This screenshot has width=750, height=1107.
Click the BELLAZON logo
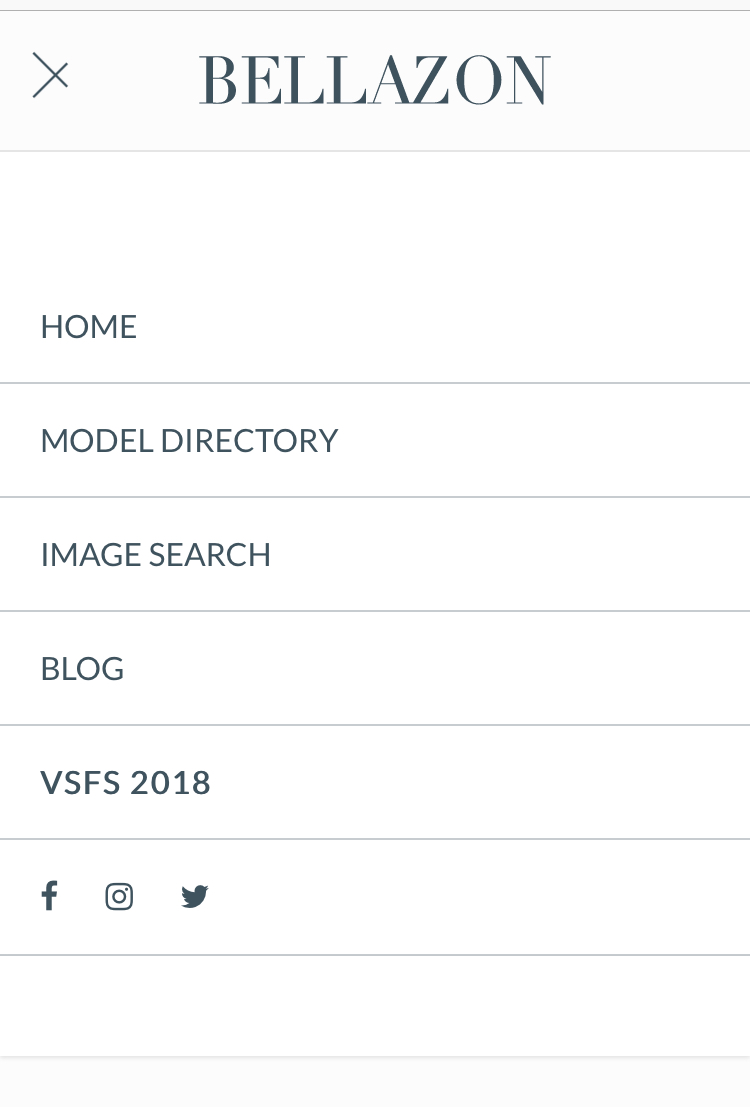(374, 80)
